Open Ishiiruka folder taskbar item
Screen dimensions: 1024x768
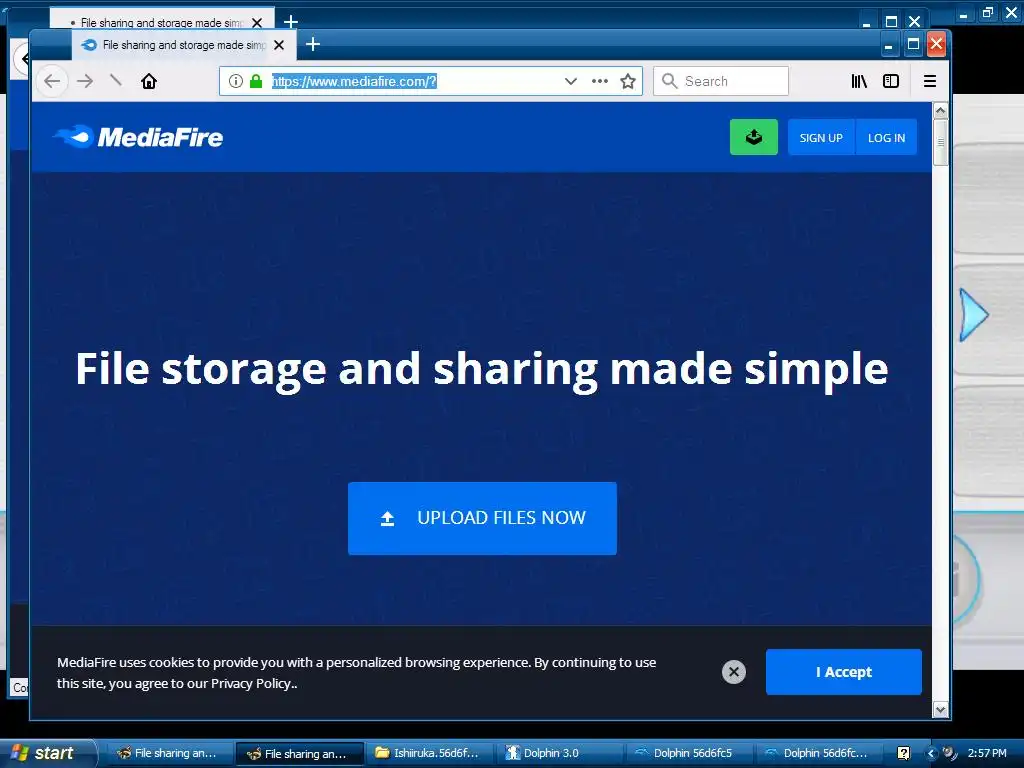coord(428,753)
